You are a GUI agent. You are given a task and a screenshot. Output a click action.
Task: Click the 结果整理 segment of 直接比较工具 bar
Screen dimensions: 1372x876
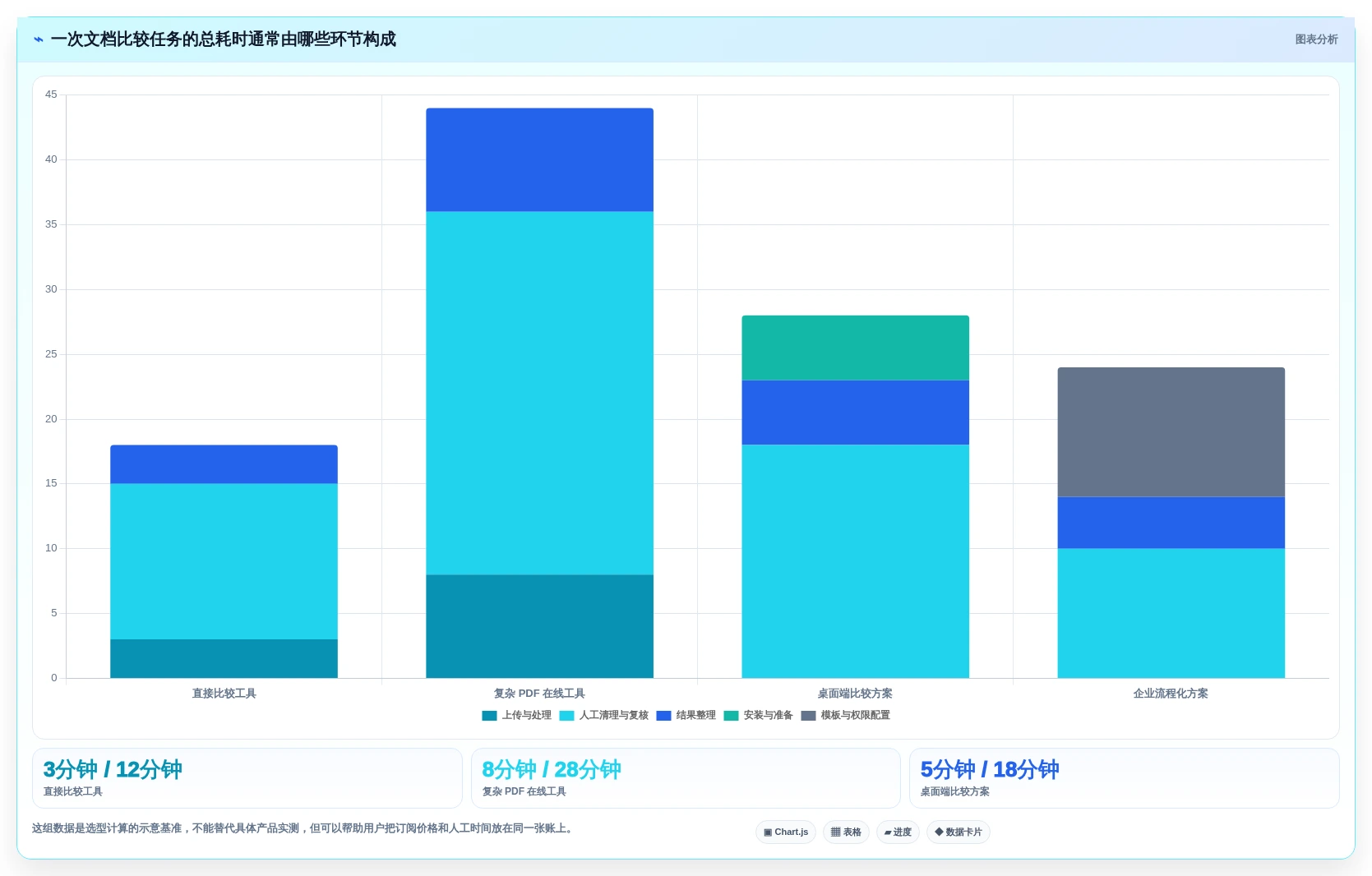(224, 464)
